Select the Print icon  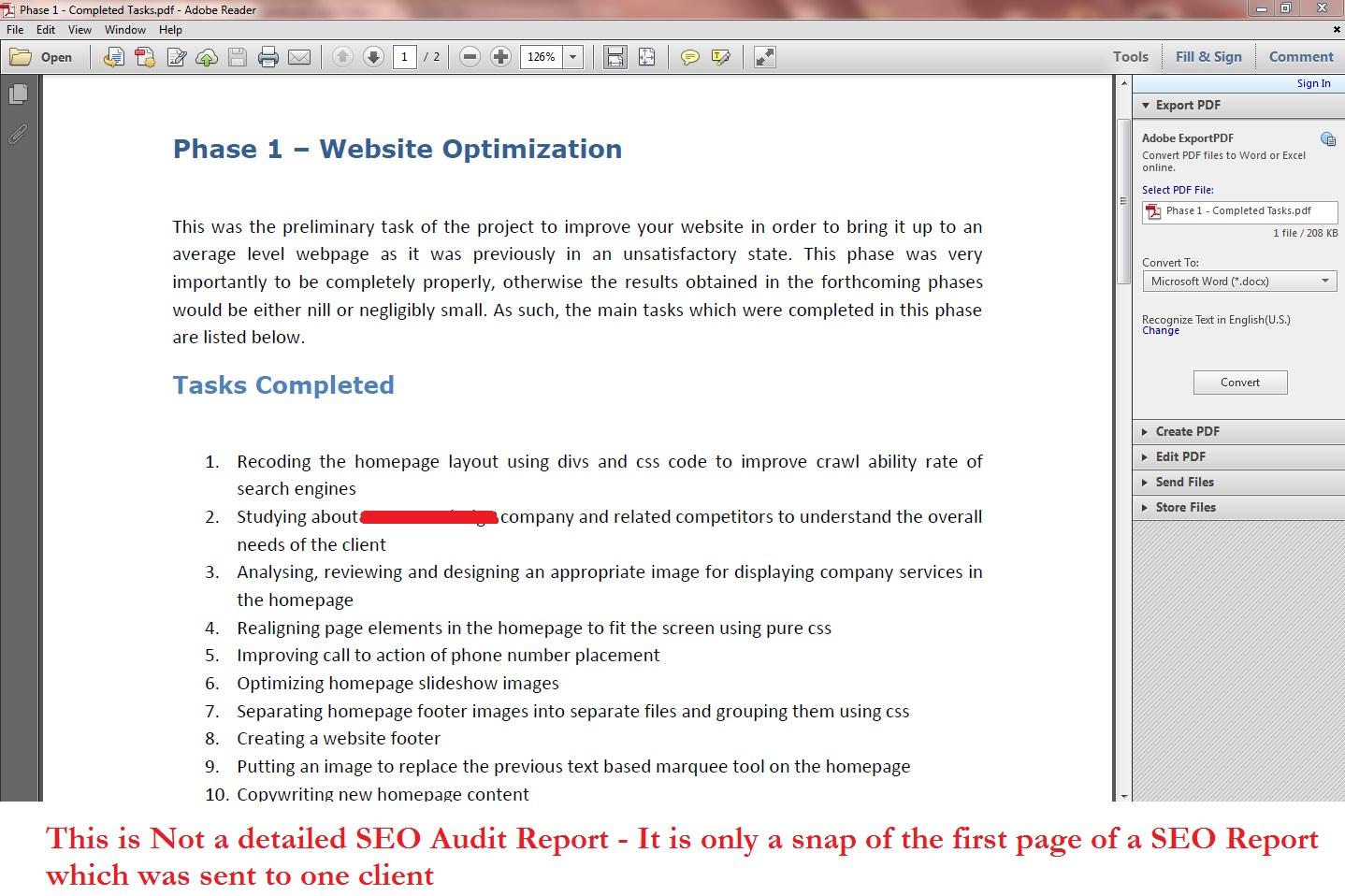268,56
